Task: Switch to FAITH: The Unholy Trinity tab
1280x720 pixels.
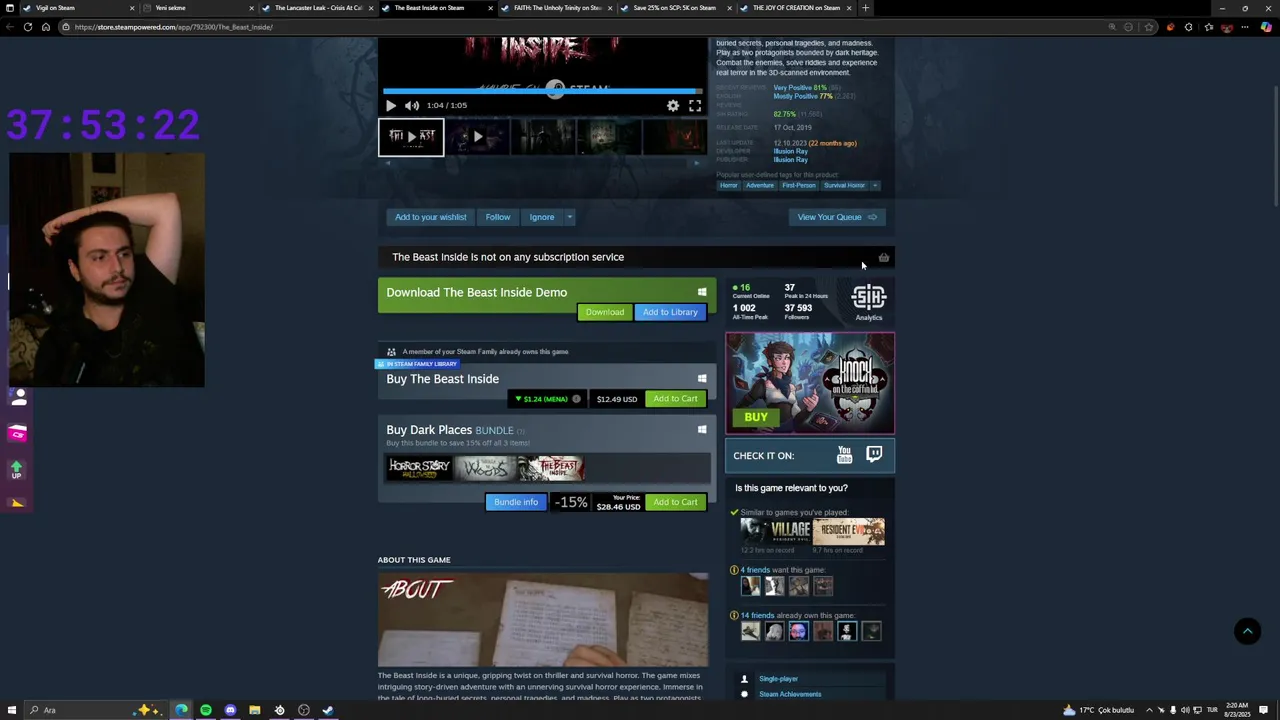Action: 557,8
